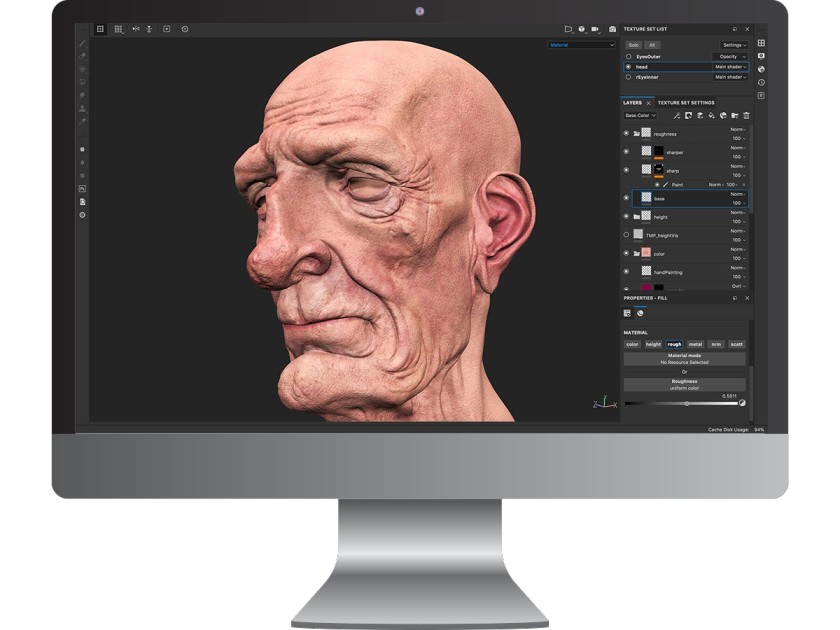Open Main shader dropdown for rlEyeInner

(x=730, y=77)
